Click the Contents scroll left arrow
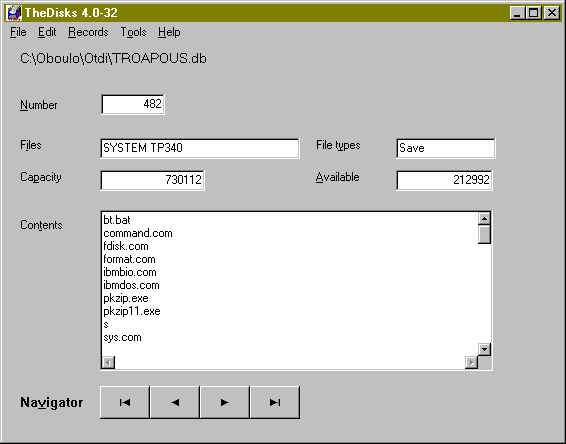 pos(108,362)
